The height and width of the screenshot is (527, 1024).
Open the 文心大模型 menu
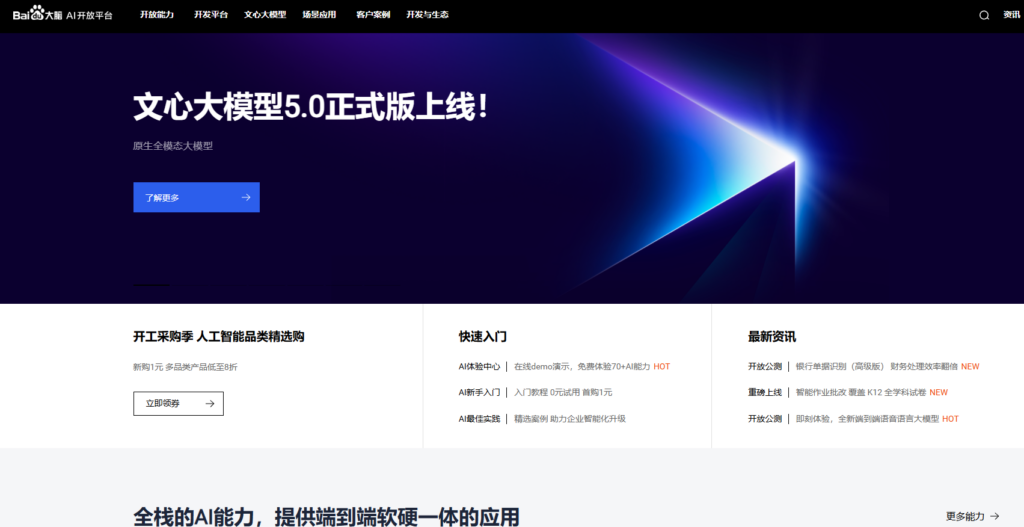point(265,14)
